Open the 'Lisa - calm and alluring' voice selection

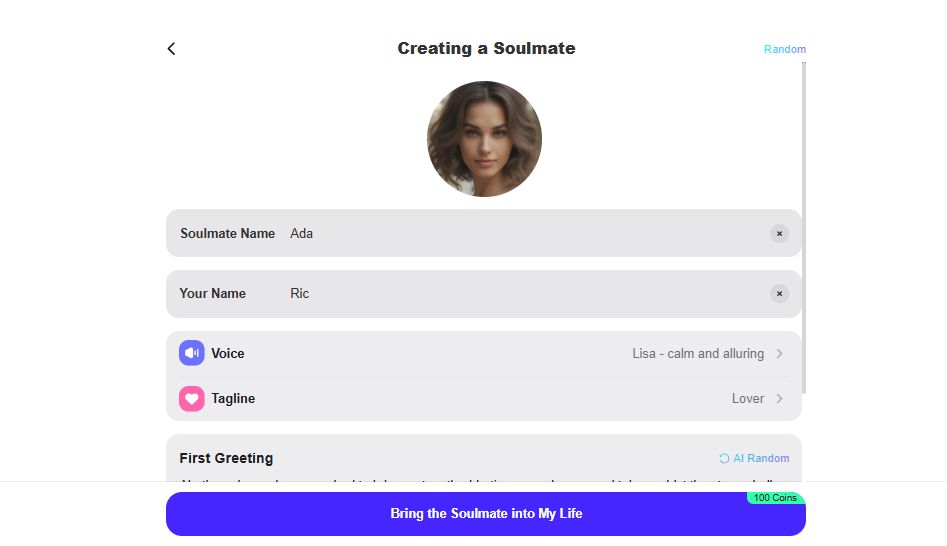click(697, 354)
